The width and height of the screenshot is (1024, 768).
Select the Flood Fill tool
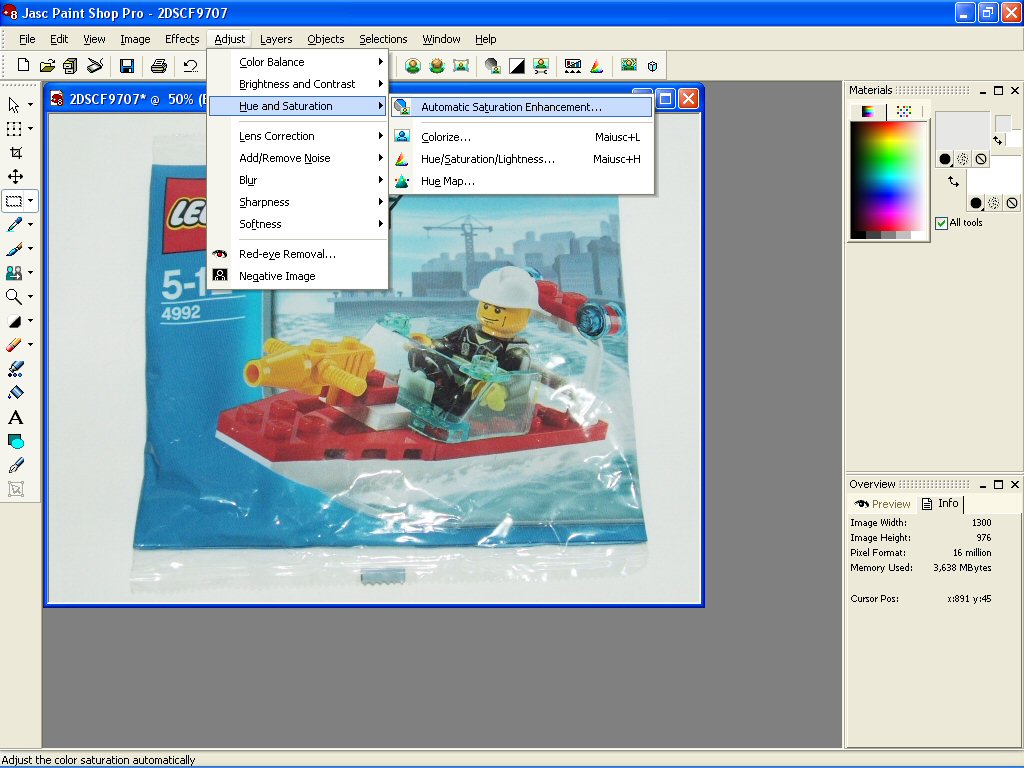[15, 393]
